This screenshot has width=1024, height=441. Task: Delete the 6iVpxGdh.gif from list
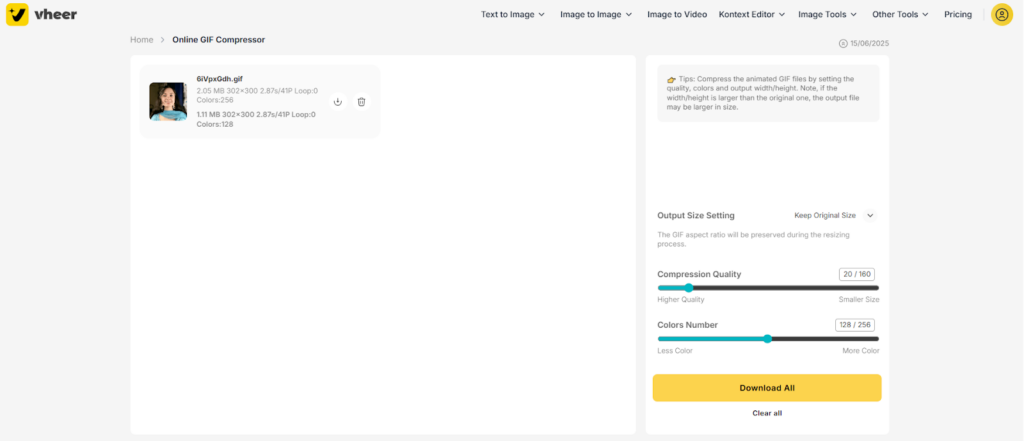(x=362, y=102)
